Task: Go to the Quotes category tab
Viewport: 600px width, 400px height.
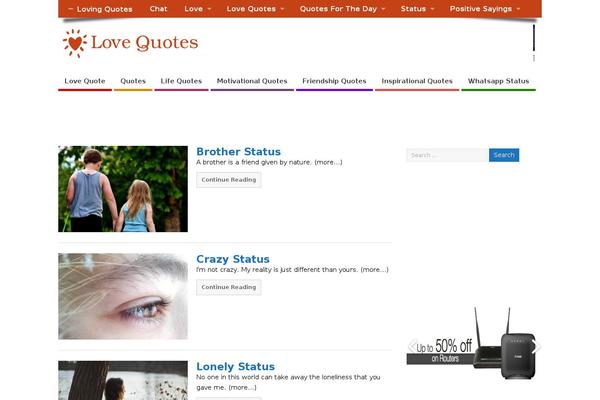Action: 133,82
